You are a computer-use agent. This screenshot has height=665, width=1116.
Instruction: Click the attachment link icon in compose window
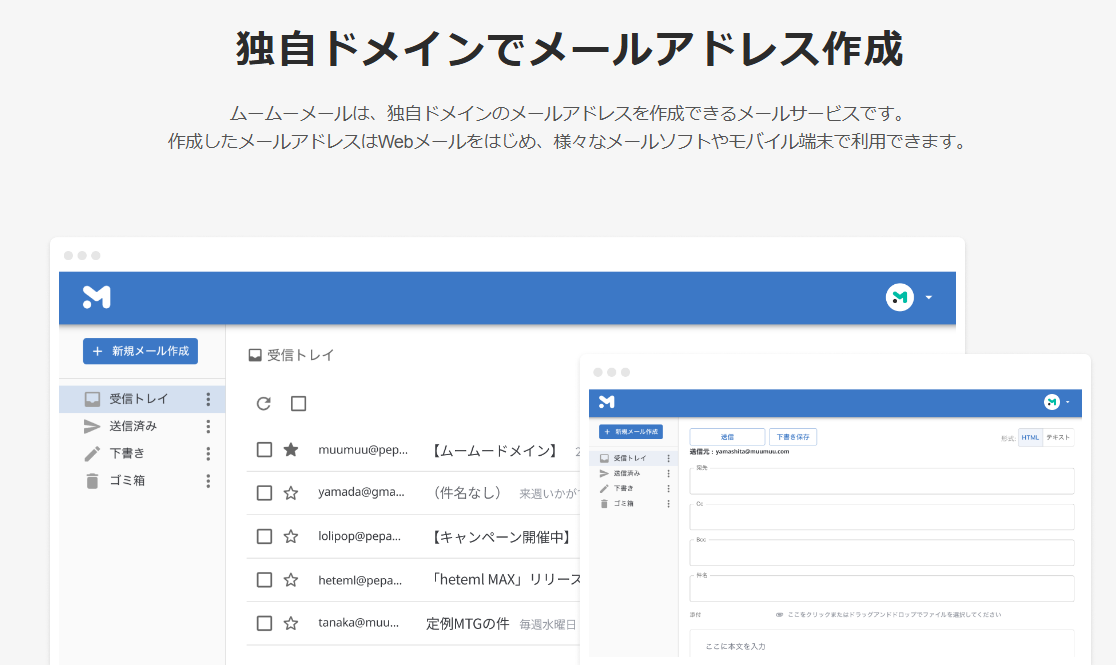point(779,615)
